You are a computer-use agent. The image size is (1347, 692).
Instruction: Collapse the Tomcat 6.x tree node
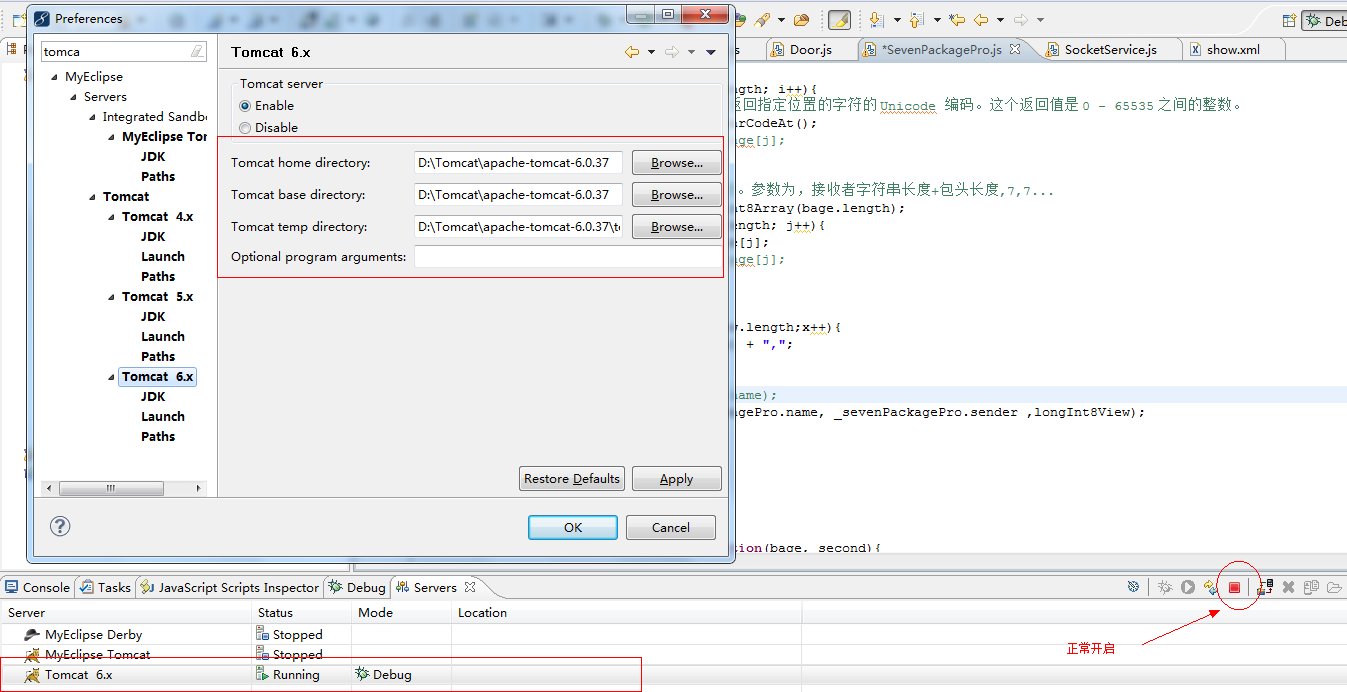click(112, 377)
